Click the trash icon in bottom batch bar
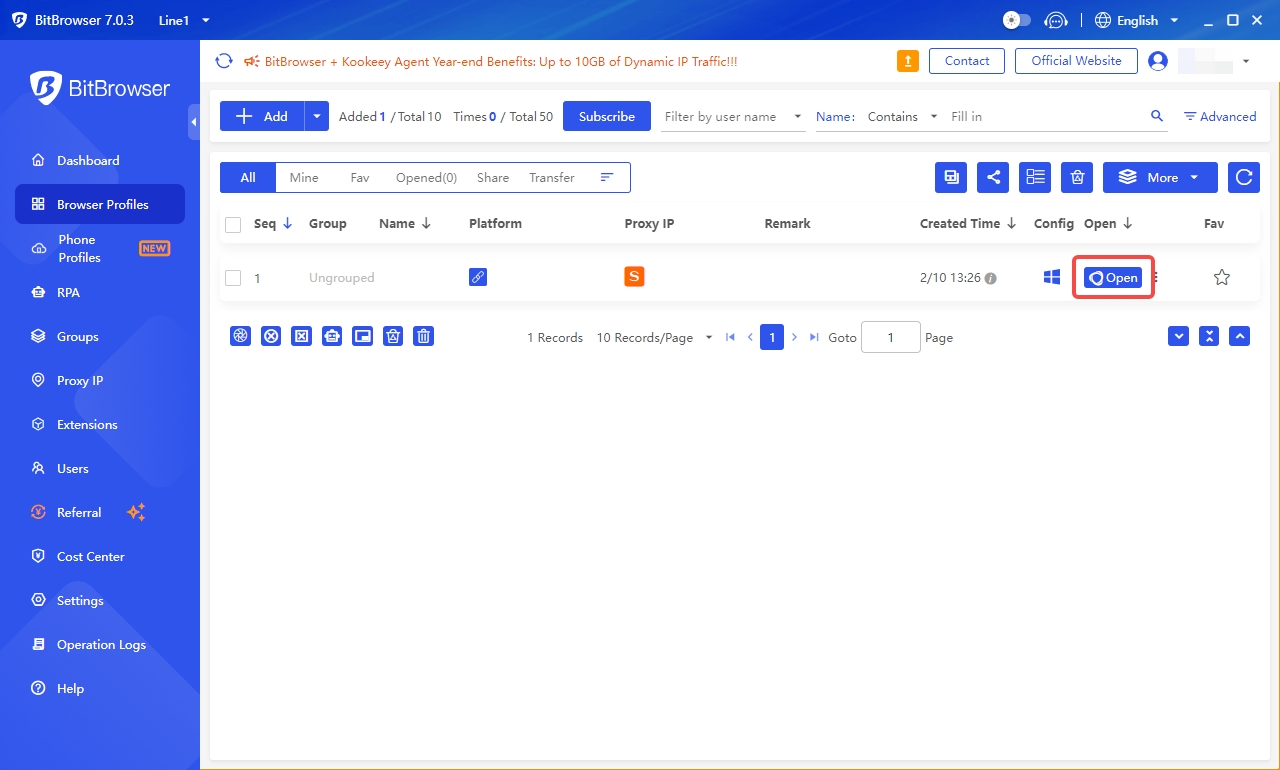 point(424,337)
